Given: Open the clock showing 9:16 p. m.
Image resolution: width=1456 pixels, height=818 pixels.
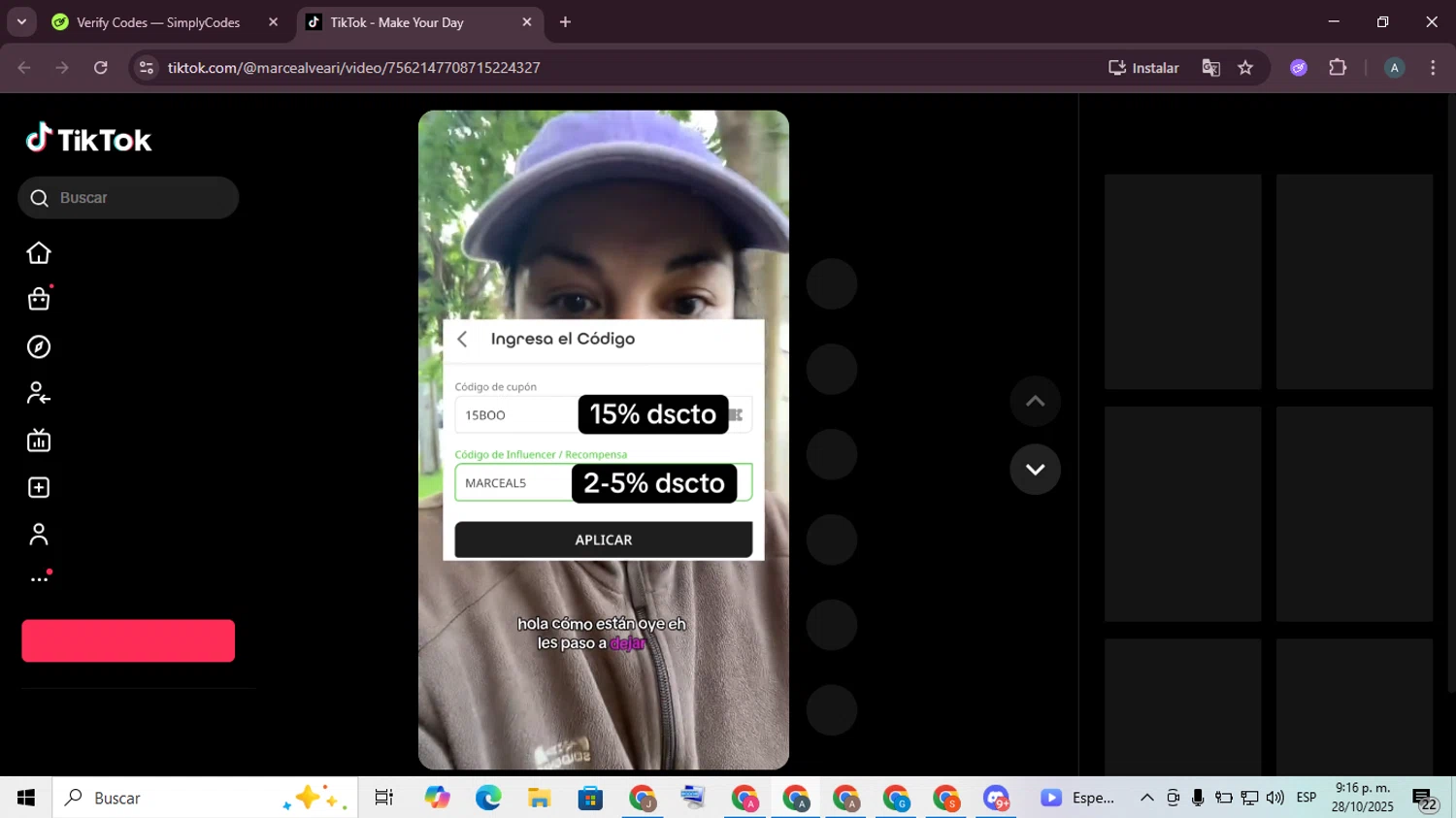Looking at the screenshot, I should click(x=1362, y=798).
